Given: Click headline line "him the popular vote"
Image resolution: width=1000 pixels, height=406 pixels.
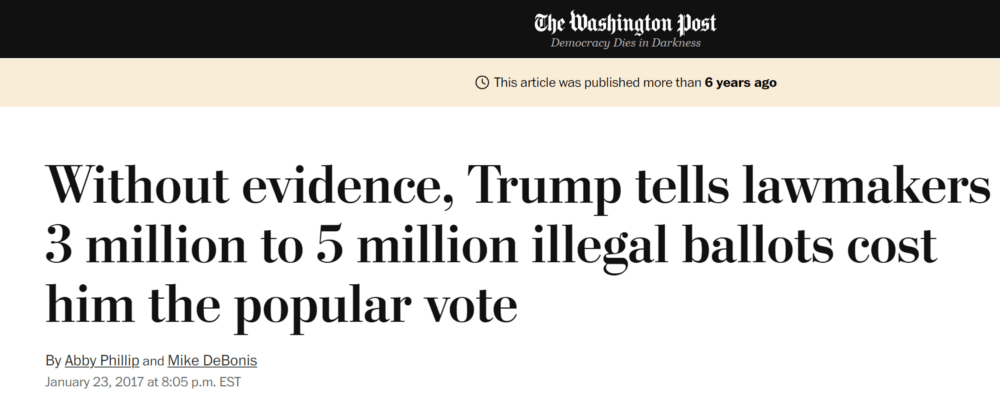Looking at the screenshot, I should [280, 305].
